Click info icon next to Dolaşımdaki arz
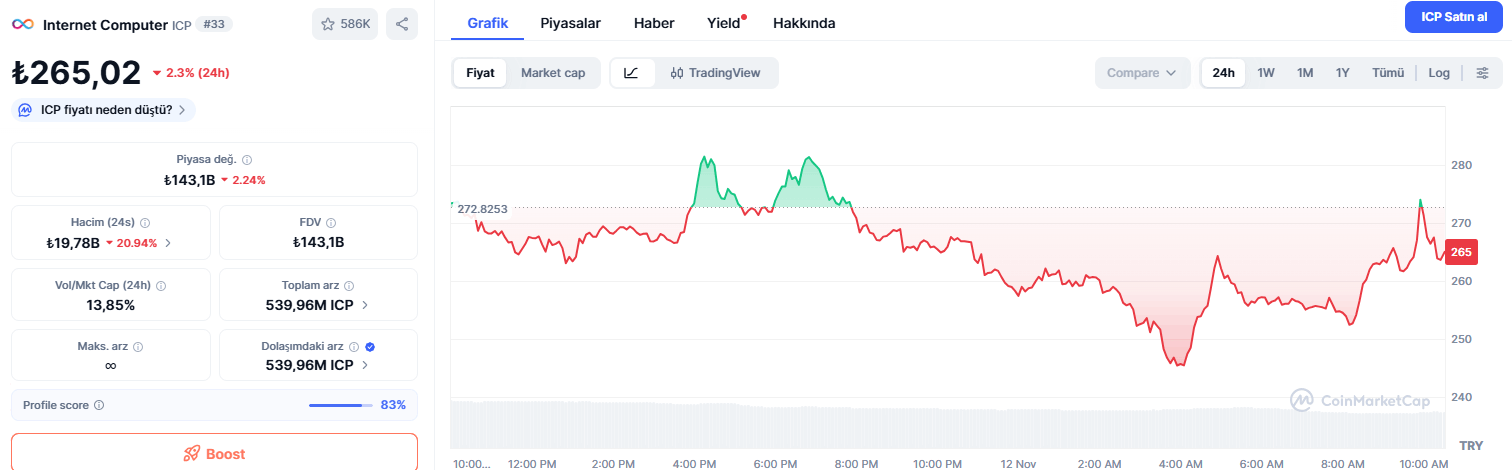Screen dimensions: 1512x470 (354, 347)
